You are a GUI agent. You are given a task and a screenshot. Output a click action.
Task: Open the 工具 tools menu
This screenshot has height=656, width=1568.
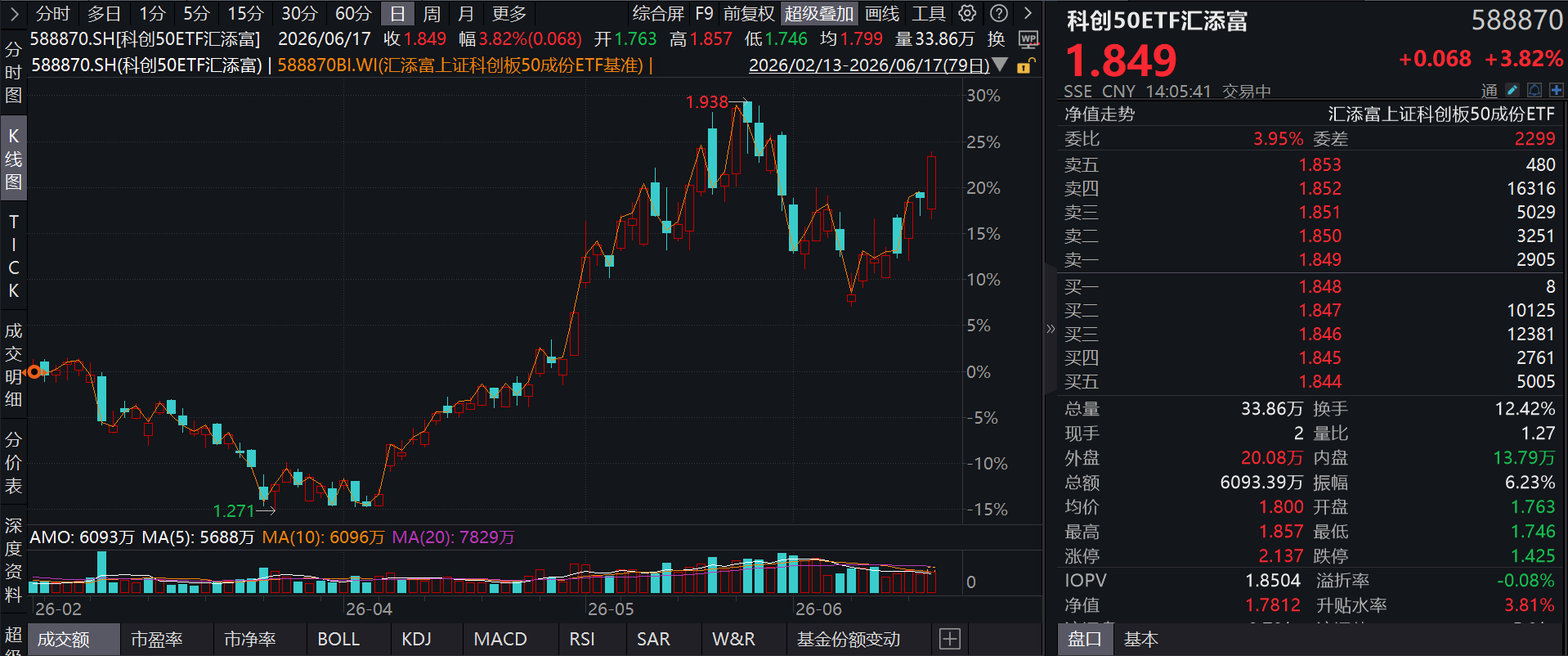pyautogui.click(x=929, y=14)
